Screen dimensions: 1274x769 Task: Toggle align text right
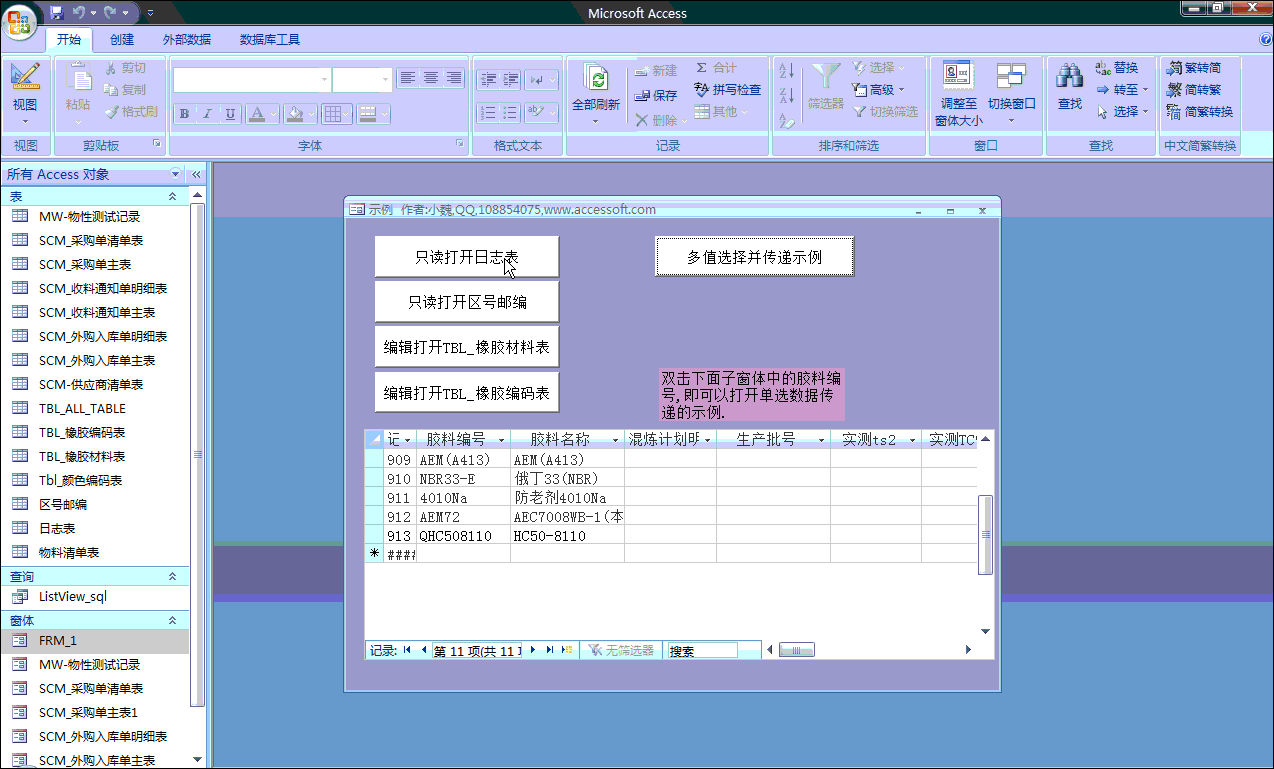[x=453, y=78]
